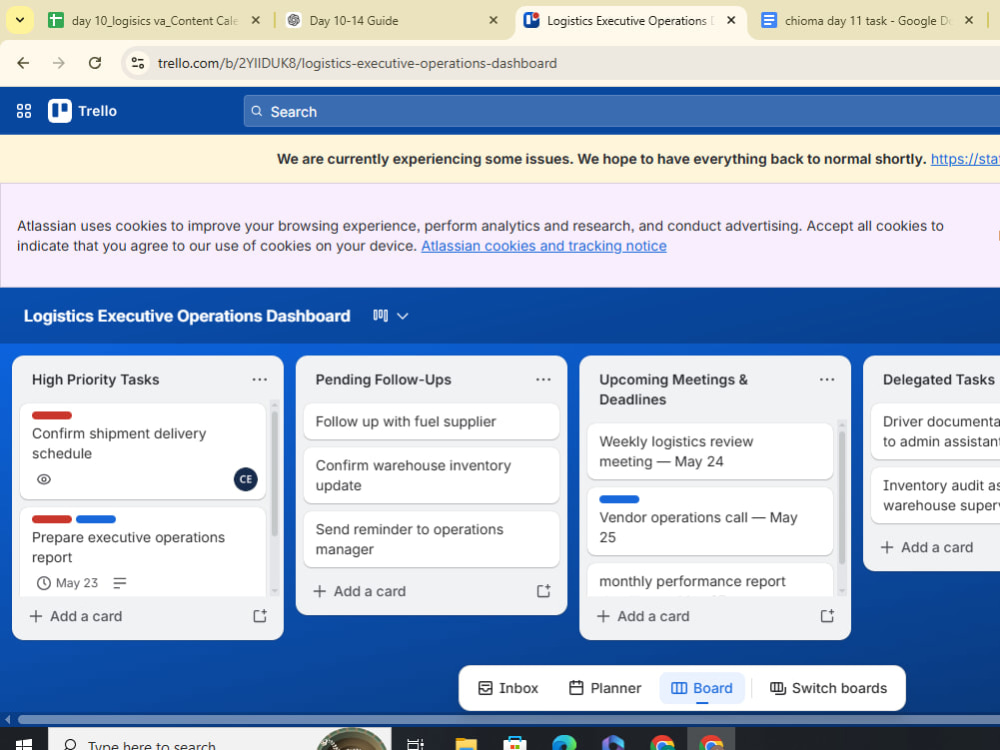The height and width of the screenshot is (750, 1000).
Task: Open Vendor operations call — May 25 card
Action: (x=710, y=521)
